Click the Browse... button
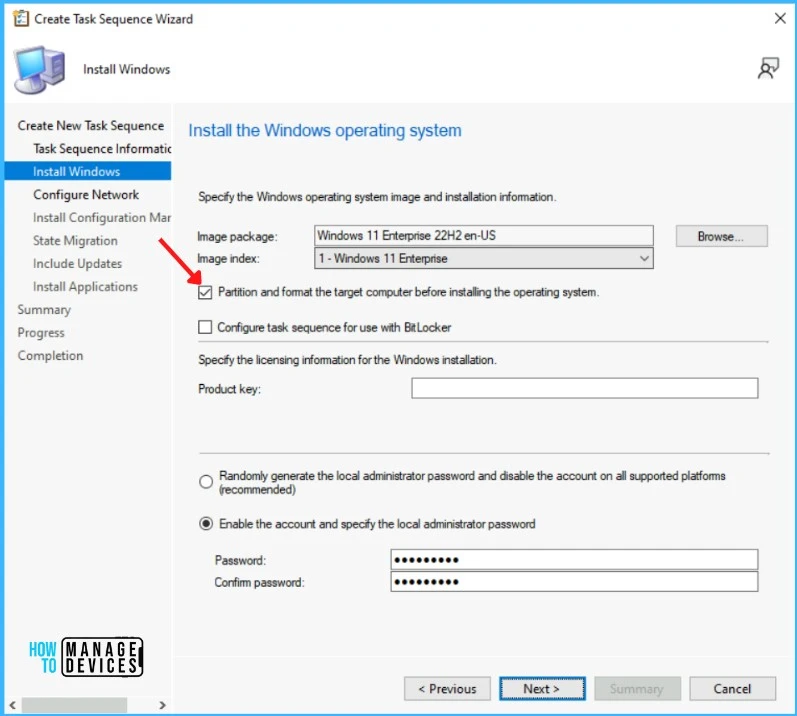This screenshot has height=716, width=797. (721, 236)
